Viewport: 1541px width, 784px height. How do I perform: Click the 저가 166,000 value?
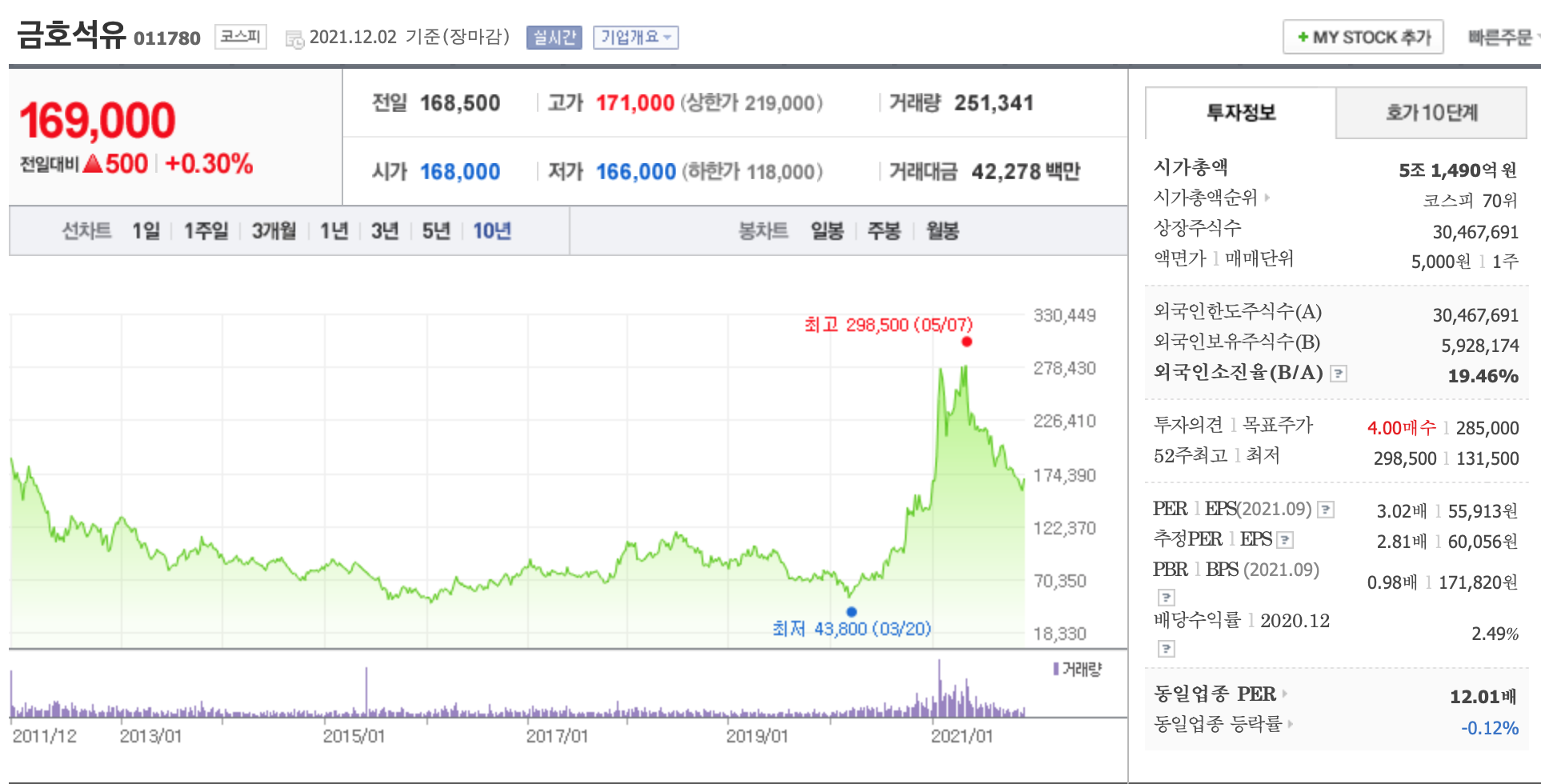coord(636,172)
